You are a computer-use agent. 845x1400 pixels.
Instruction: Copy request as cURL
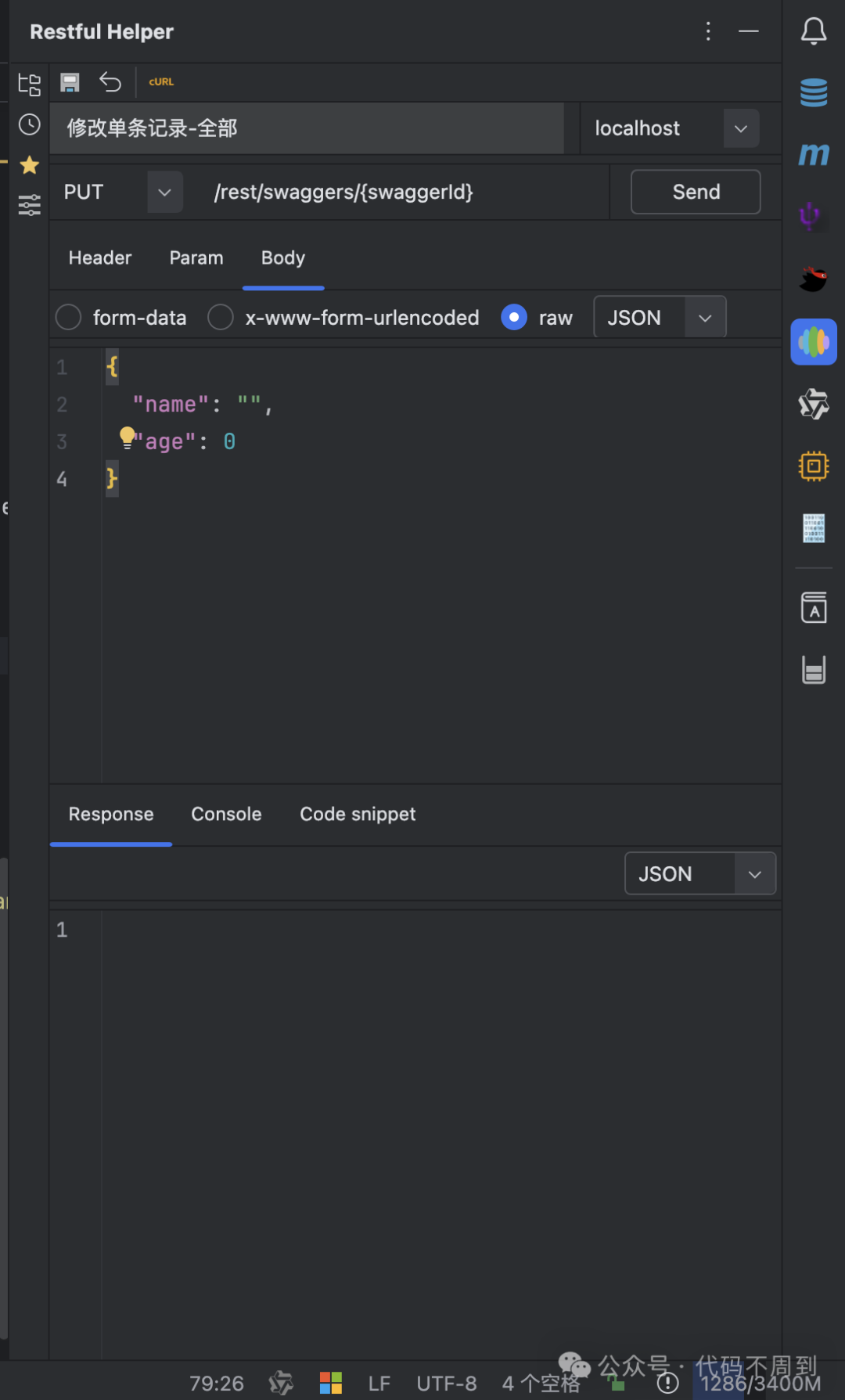click(x=161, y=81)
